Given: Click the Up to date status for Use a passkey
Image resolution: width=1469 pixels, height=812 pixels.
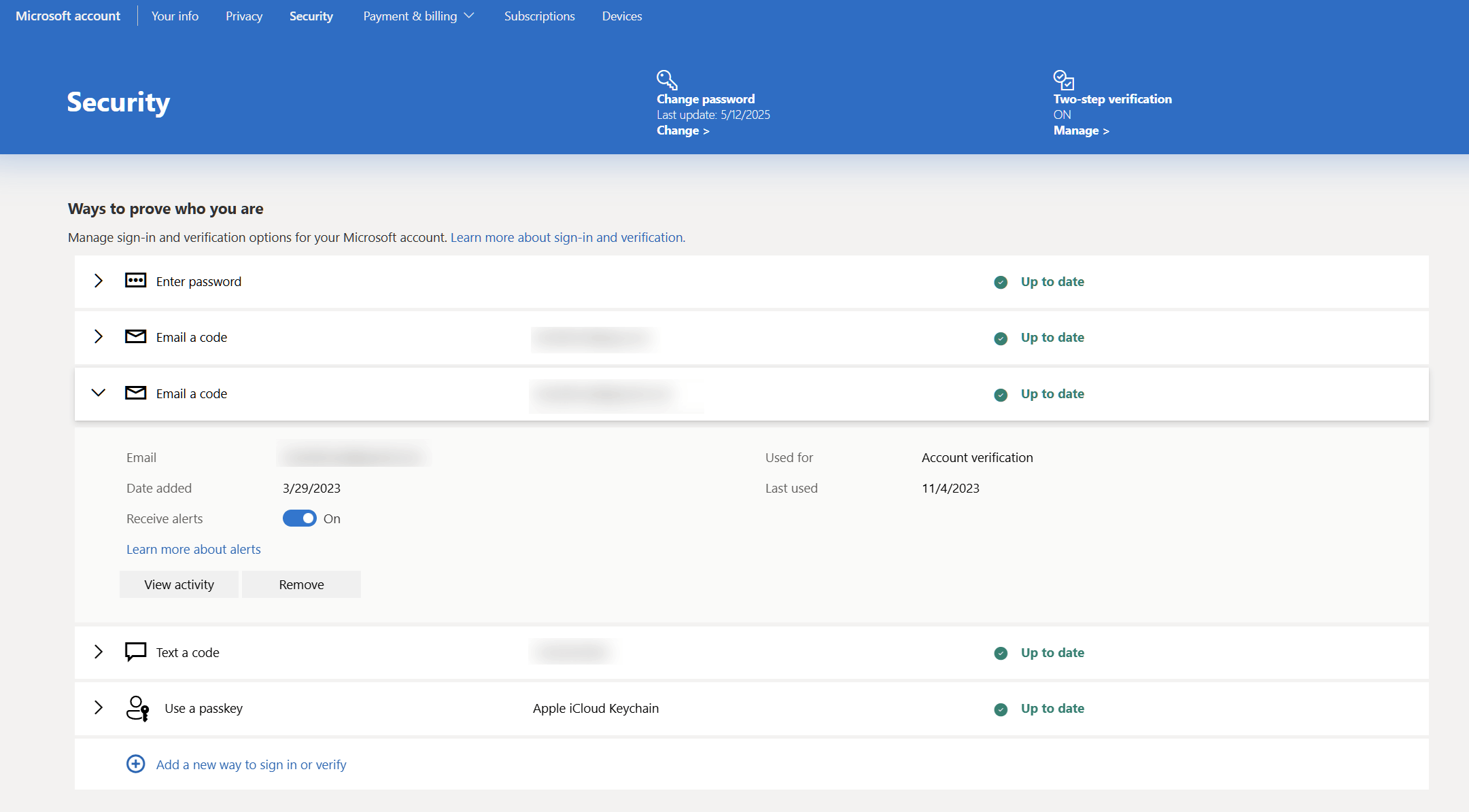Looking at the screenshot, I should [x=1051, y=708].
